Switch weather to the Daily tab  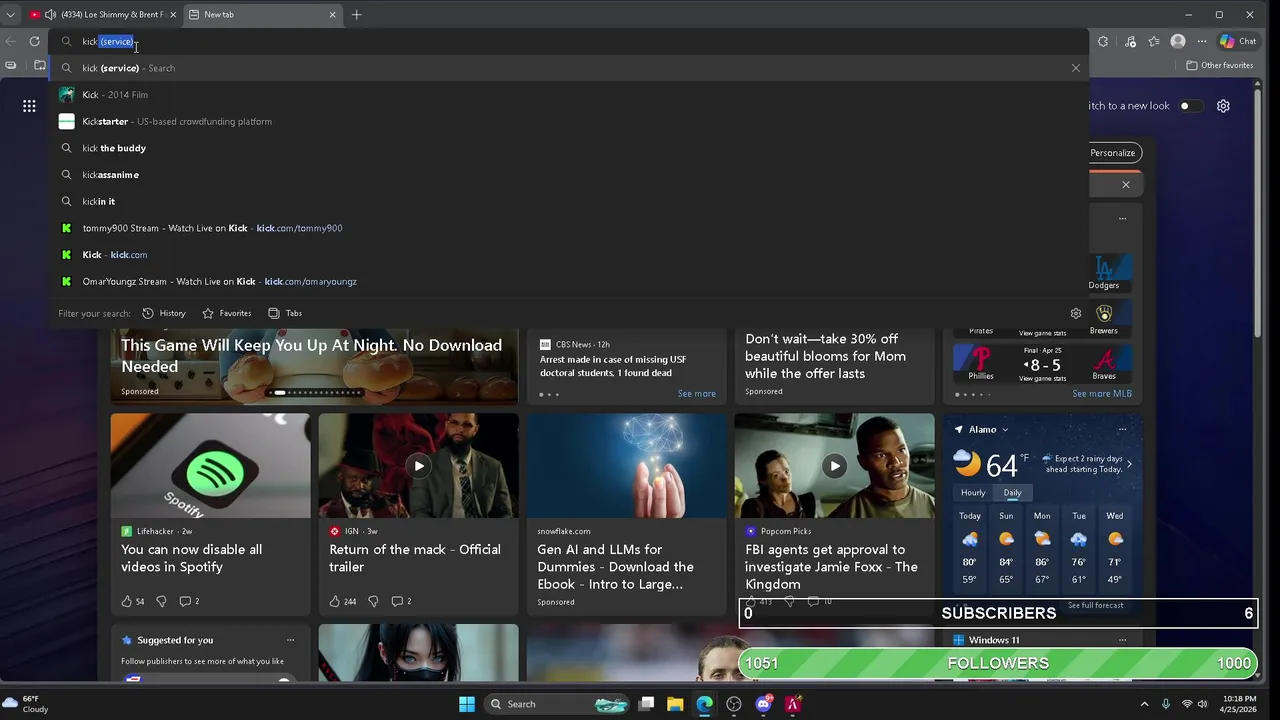pos(1012,493)
